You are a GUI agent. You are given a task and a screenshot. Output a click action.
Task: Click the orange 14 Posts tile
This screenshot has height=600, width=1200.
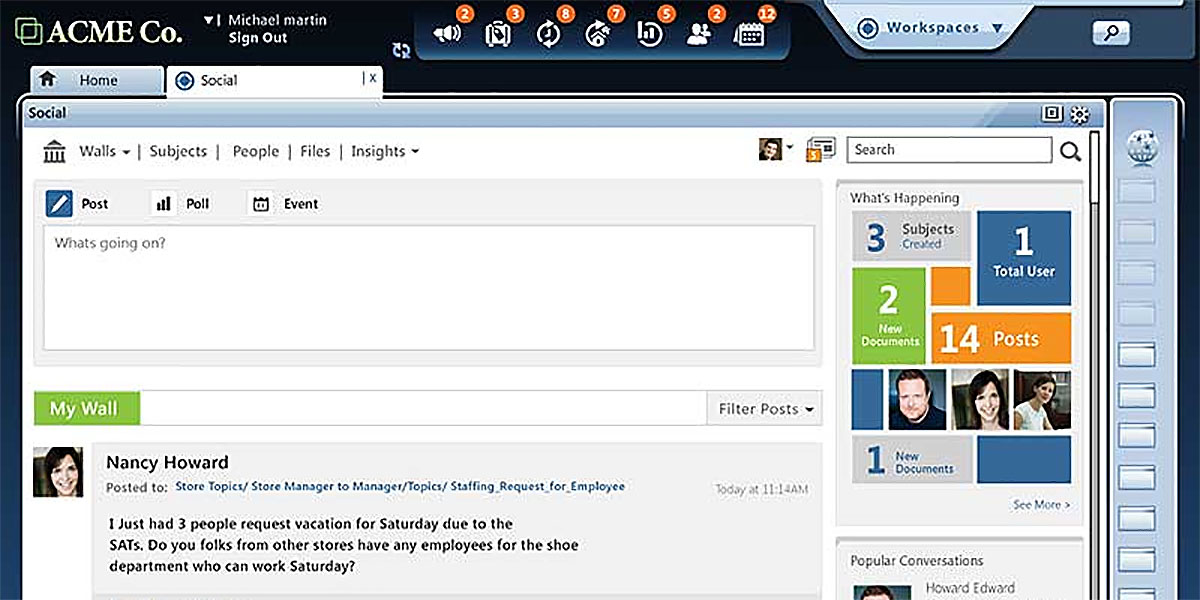pos(1001,339)
